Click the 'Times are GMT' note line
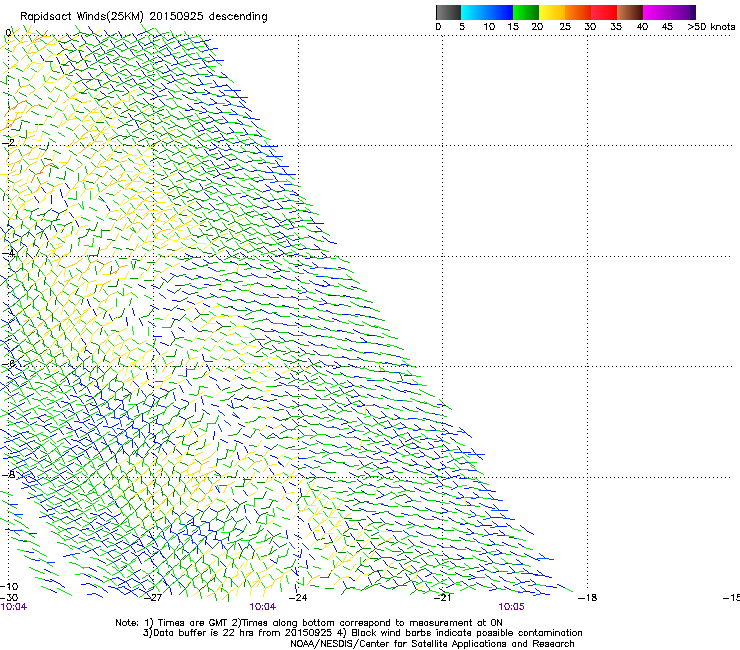Image resolution: width=740 pixels, height=650 pixels. tap(309, 623)
